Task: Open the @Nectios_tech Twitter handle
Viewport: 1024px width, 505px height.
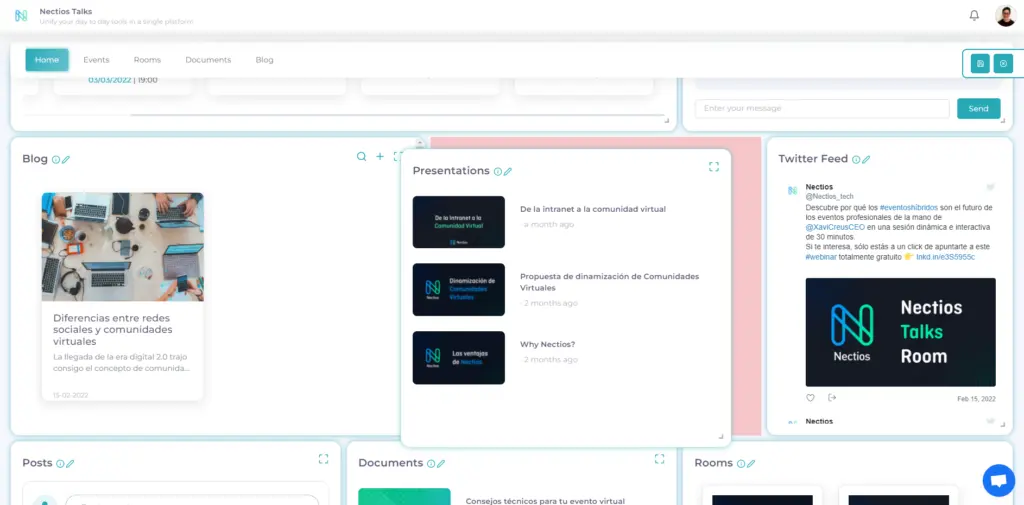Action: point(829,196)
